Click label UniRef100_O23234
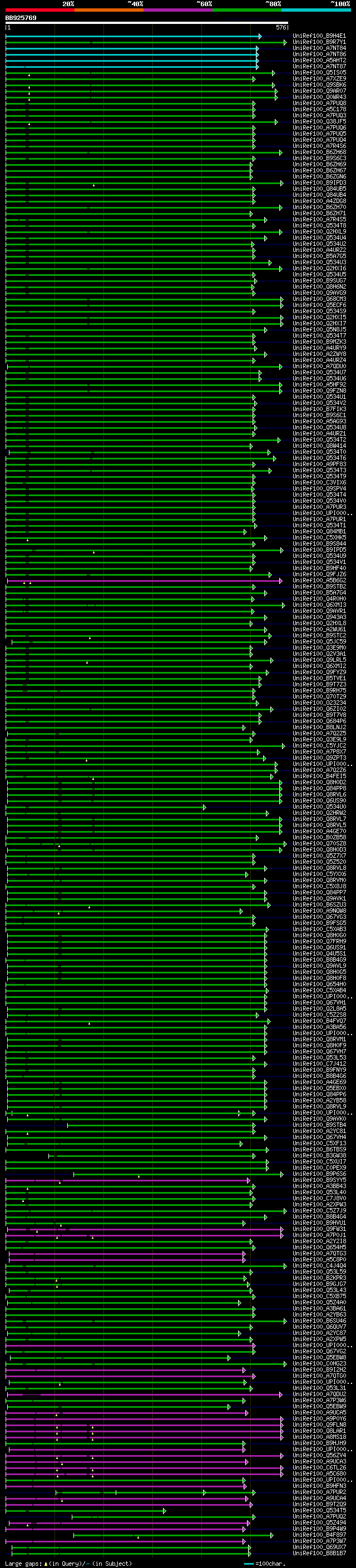 coord(319,703)
